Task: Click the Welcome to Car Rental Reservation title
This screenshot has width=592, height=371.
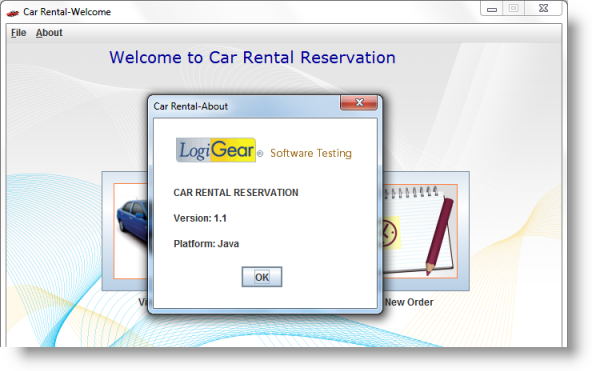Action: pyautogui.click(x=252, y=58)
